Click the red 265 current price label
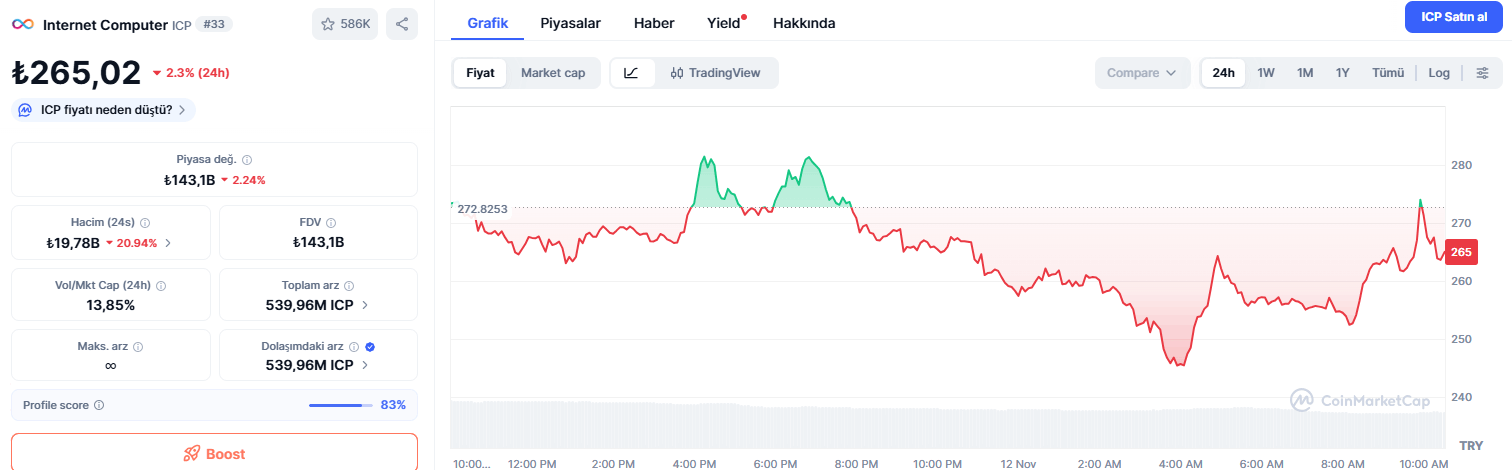 (x=1461, y=252)
